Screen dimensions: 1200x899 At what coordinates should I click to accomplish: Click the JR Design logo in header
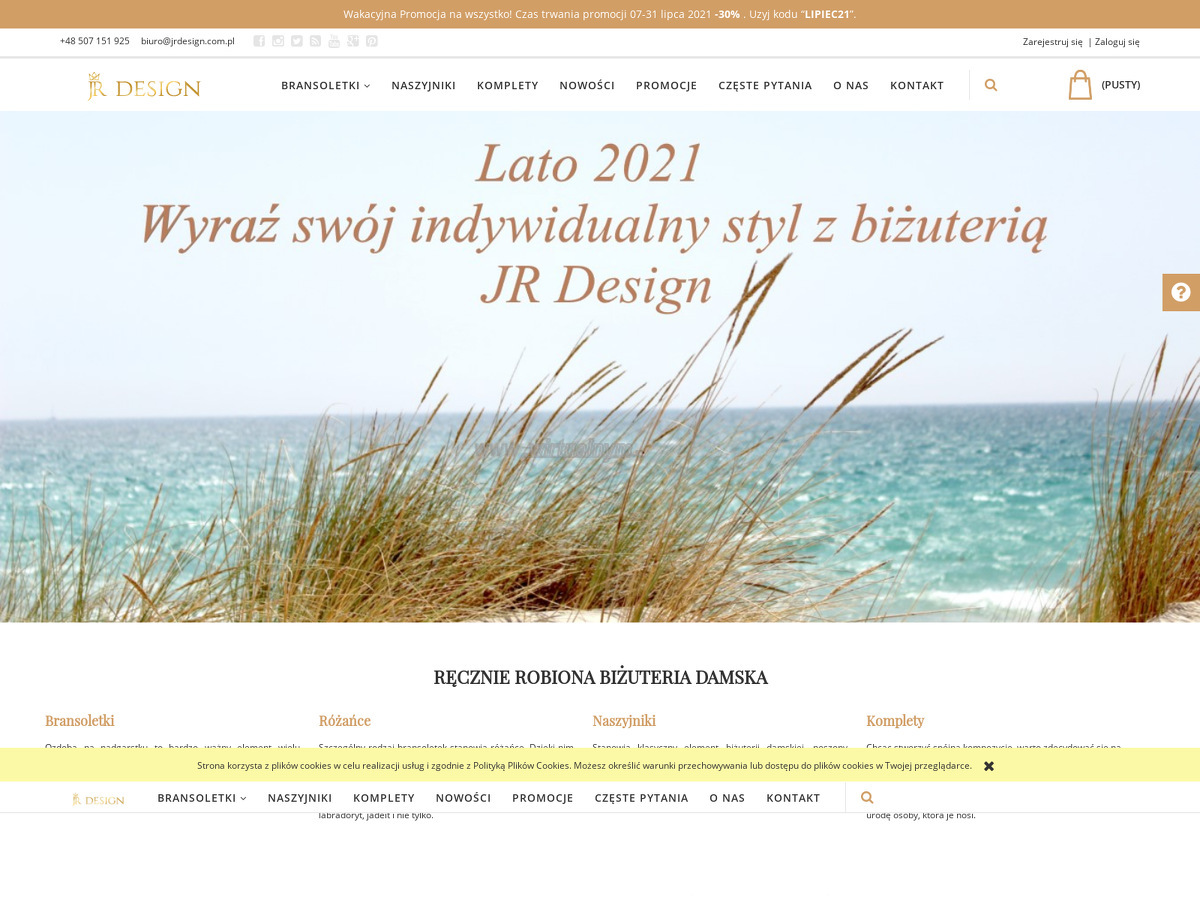coord(144,87)
